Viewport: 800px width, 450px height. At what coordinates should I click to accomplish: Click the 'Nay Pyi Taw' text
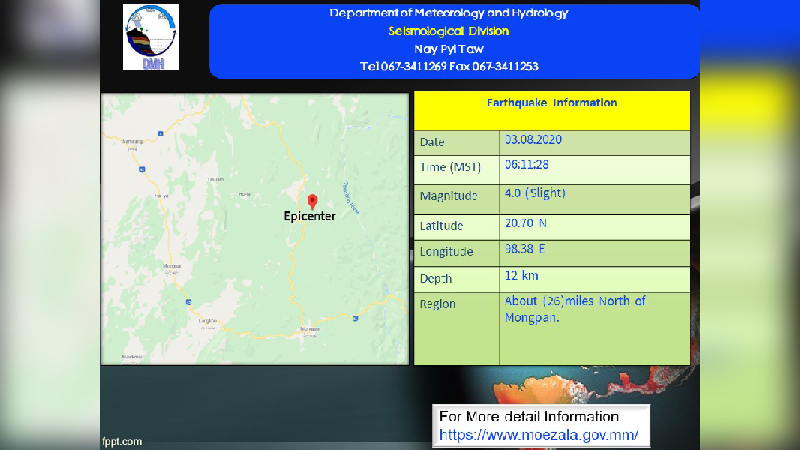click(x=449, y=49)
